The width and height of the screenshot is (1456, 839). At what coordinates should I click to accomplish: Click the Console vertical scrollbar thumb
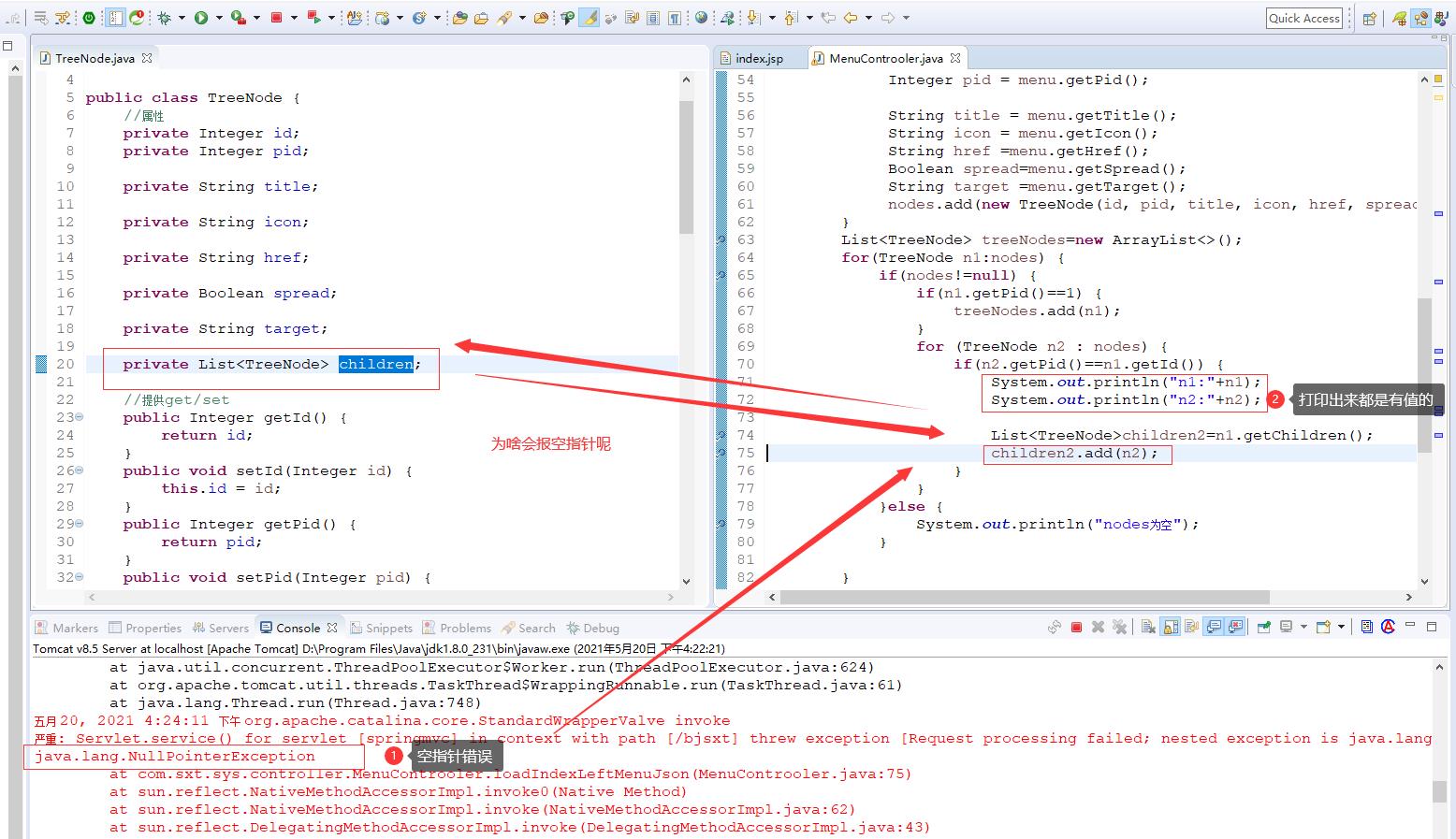[x=1439, y=791]
